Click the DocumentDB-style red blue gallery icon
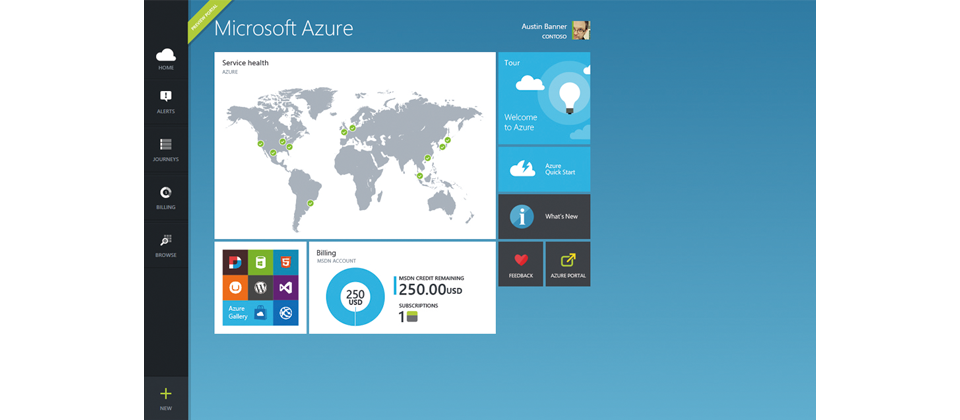 [x=236, y=262]
